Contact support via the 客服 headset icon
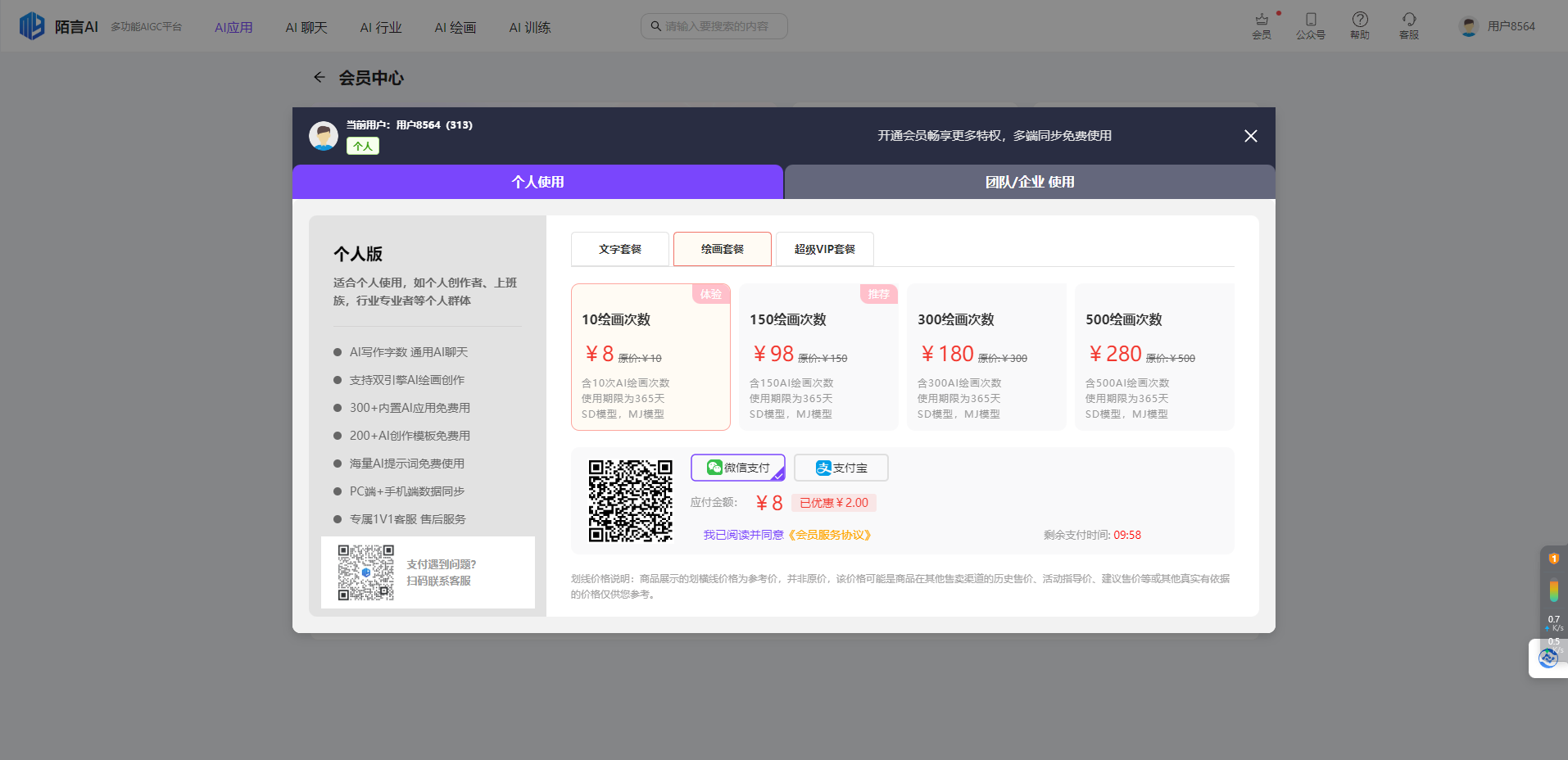This screenshot has height=760, width=1568. click(1408, 25)
